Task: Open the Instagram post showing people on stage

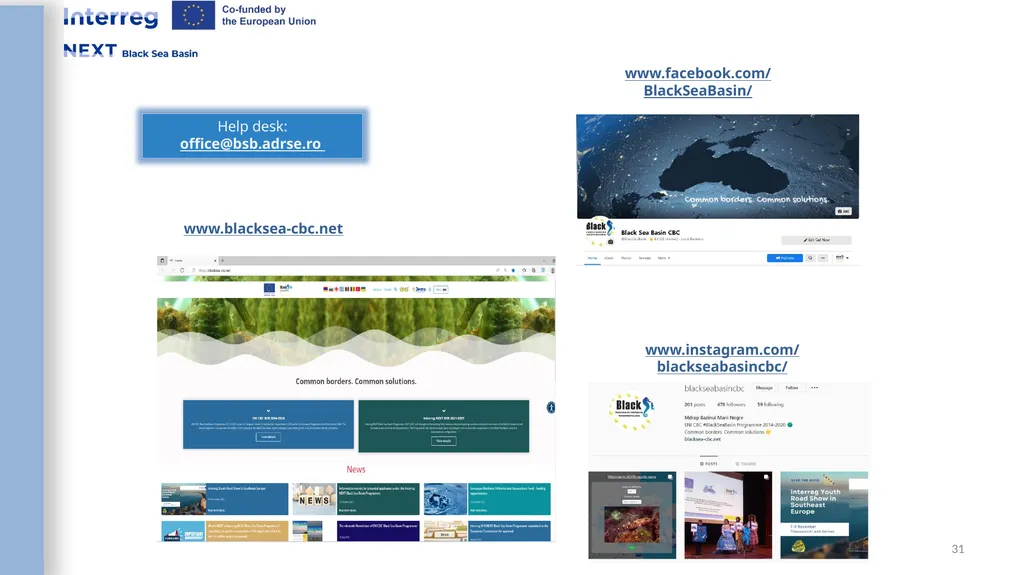Action: pos(728,515)
